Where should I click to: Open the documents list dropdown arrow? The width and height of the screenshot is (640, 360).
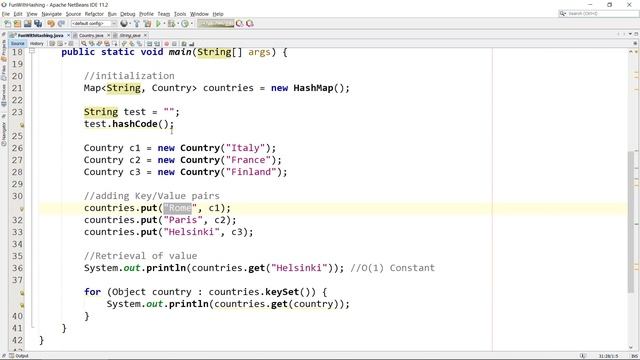pos(630,34)
